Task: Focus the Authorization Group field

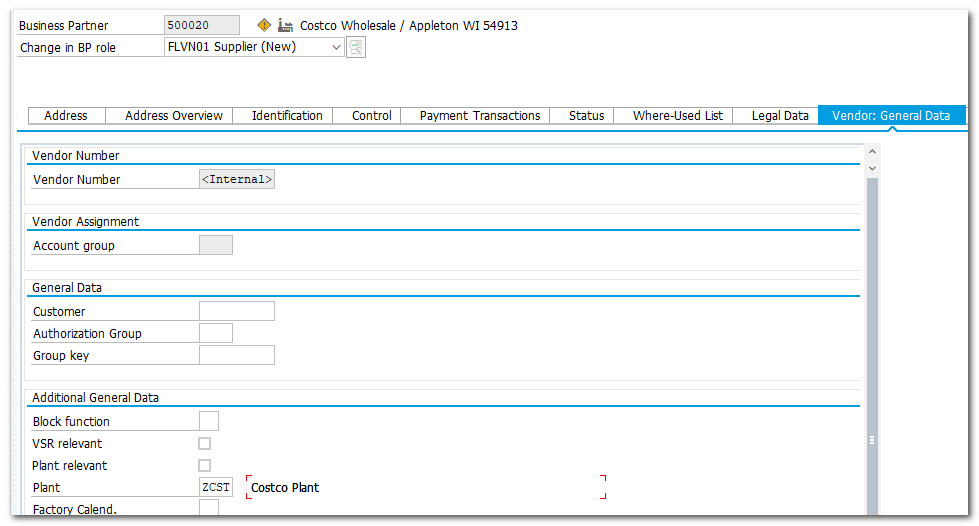Action: click(216, 333)
